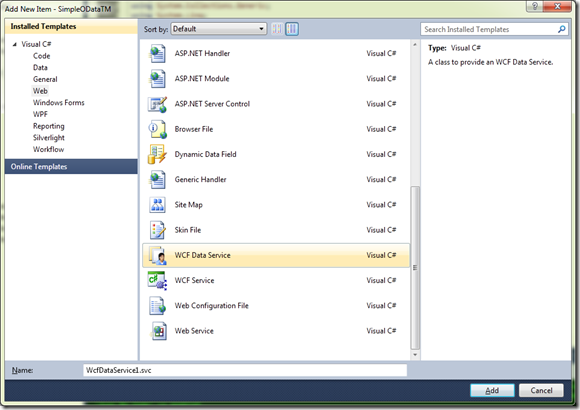The width and height of the screenshot is (580, 410).
Task: Click the 'Web Service' template name
Action: point(194,331)
